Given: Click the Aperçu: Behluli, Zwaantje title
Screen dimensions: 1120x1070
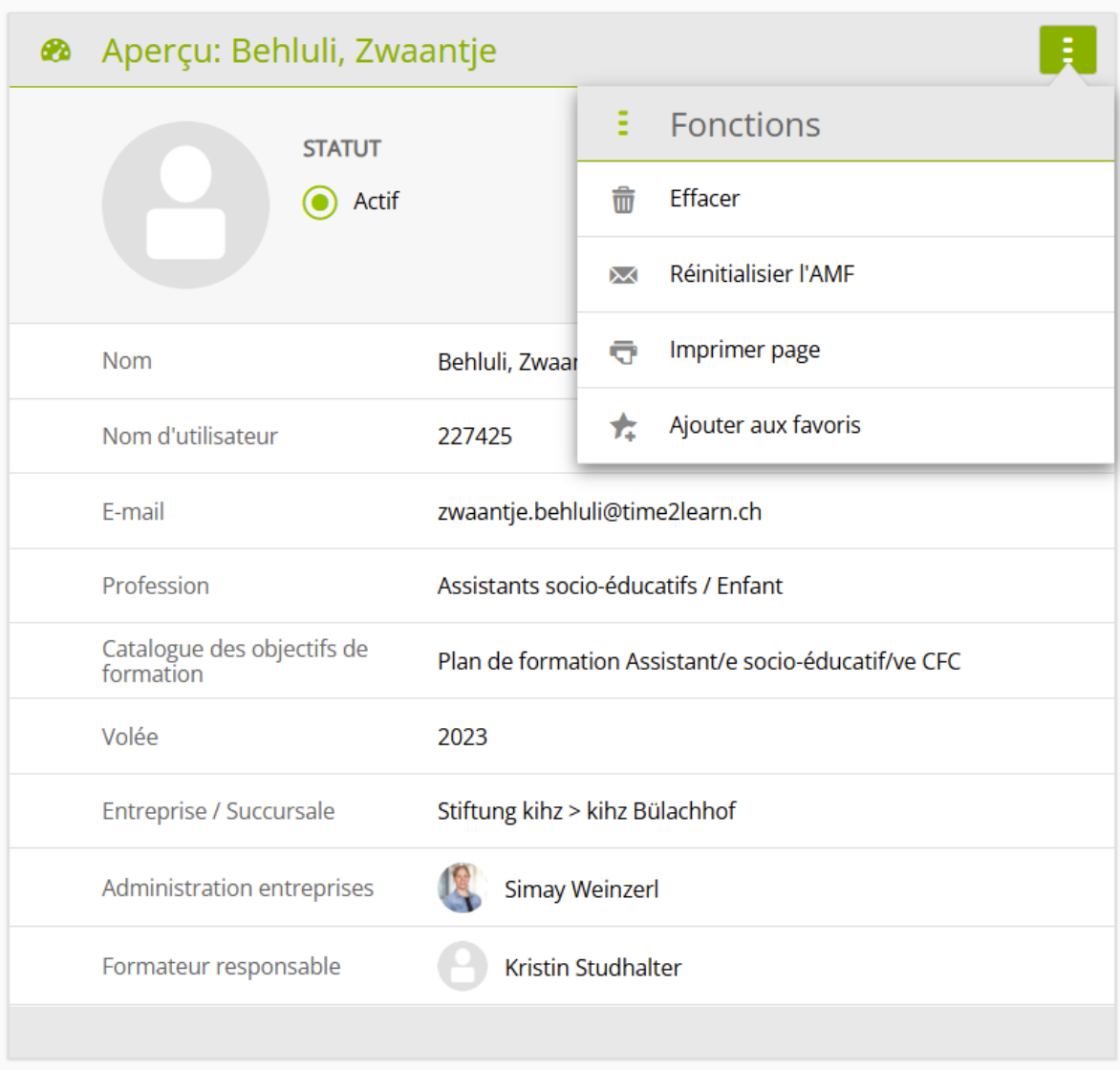Looking at the screenshot, I should click(299, 51).
